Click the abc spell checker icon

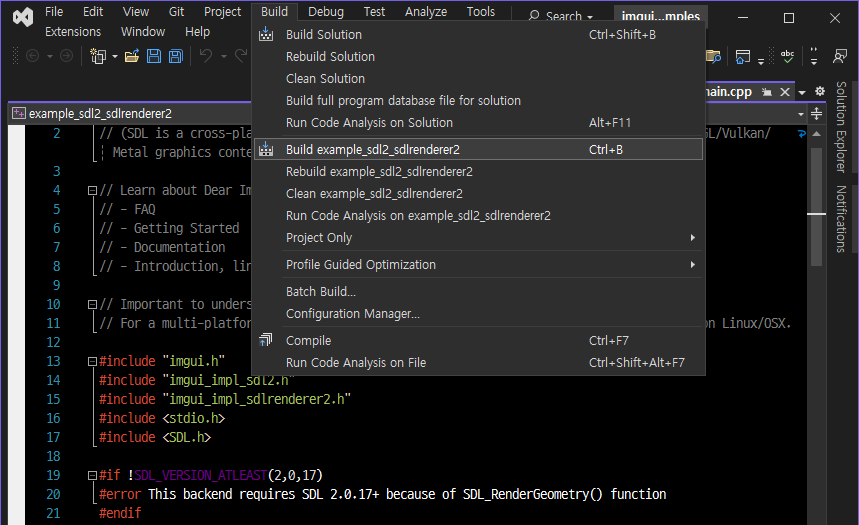coord(787,56)
